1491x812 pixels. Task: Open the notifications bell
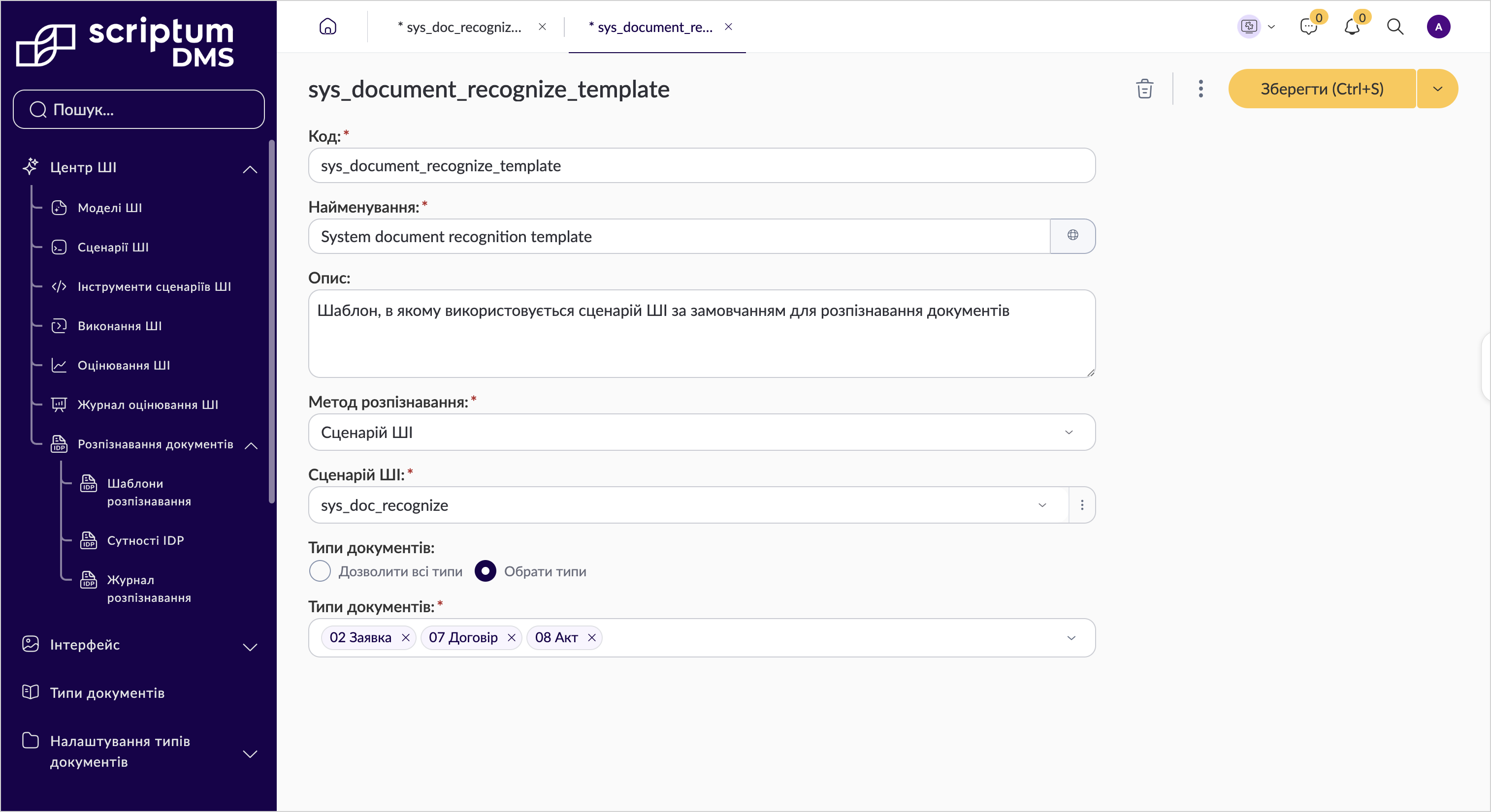tap(1352, 27)
